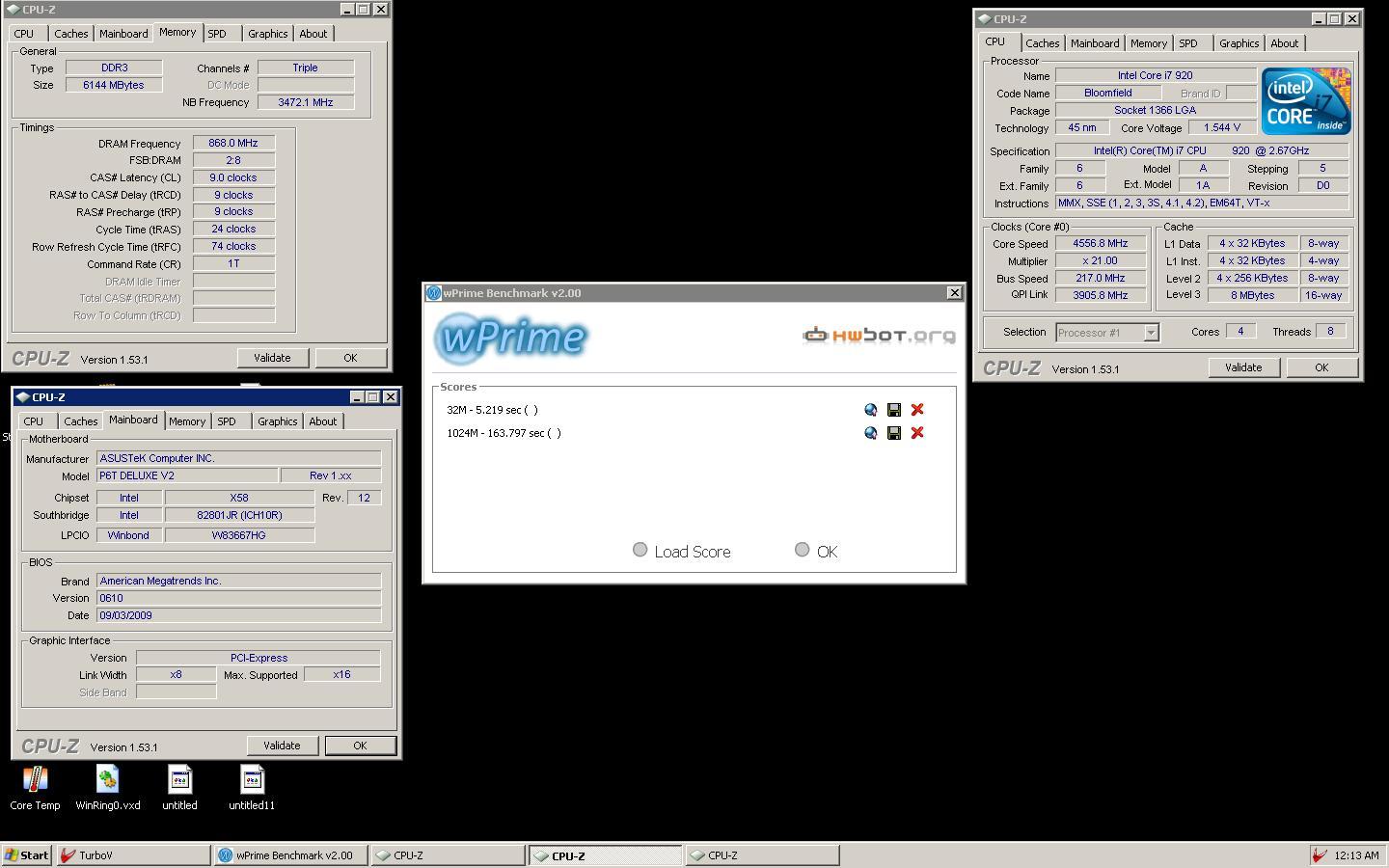Open Graphics tab in processor CPU-Z window

point(1239,43)
